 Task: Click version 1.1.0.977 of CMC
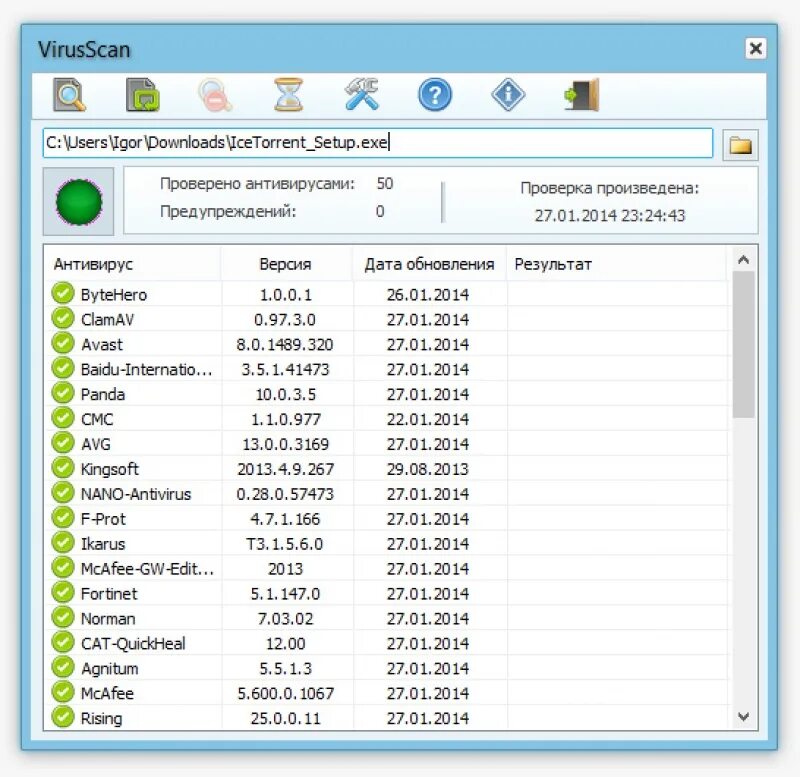point(285,419)
